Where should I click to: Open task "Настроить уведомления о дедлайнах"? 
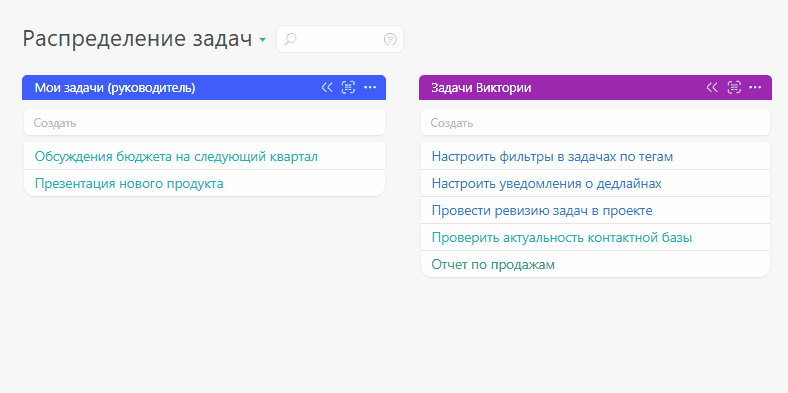(546, 183)
